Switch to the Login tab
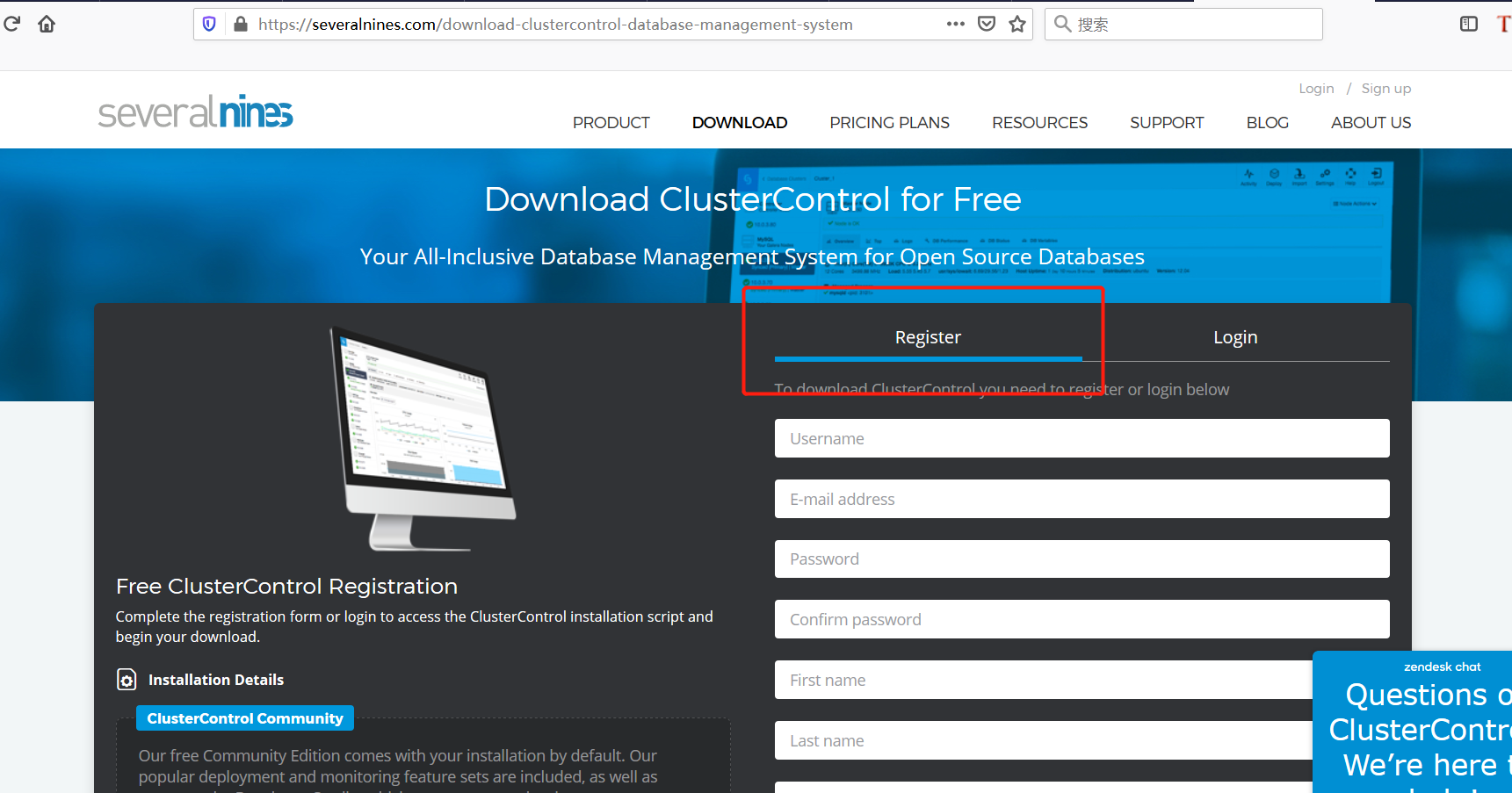1512x793 pixels. (x=1235, y=338)
